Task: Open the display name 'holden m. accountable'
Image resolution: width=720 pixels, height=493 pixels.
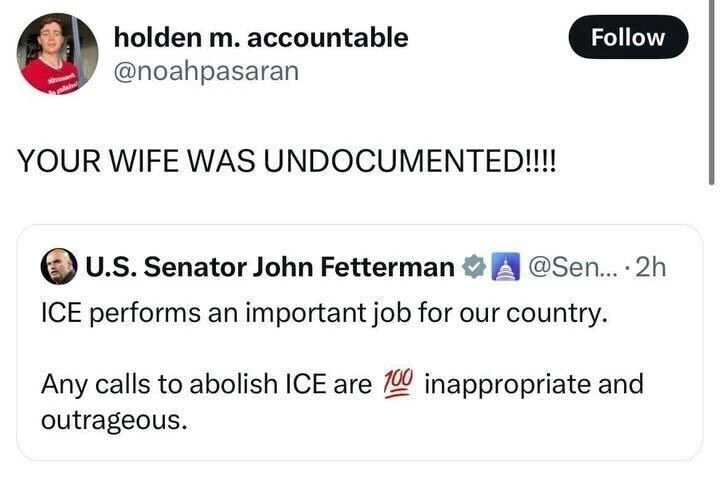Action: [x=261, y=38]
